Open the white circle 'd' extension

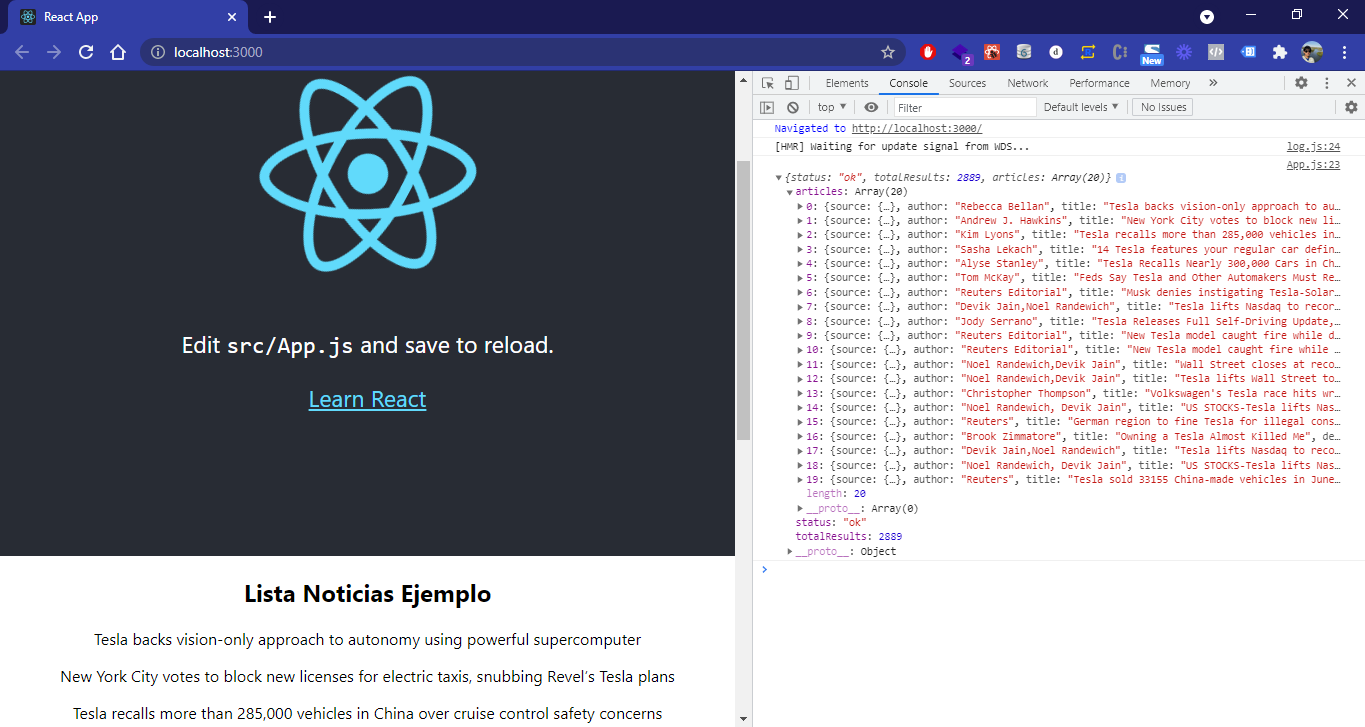[1056, 52]
